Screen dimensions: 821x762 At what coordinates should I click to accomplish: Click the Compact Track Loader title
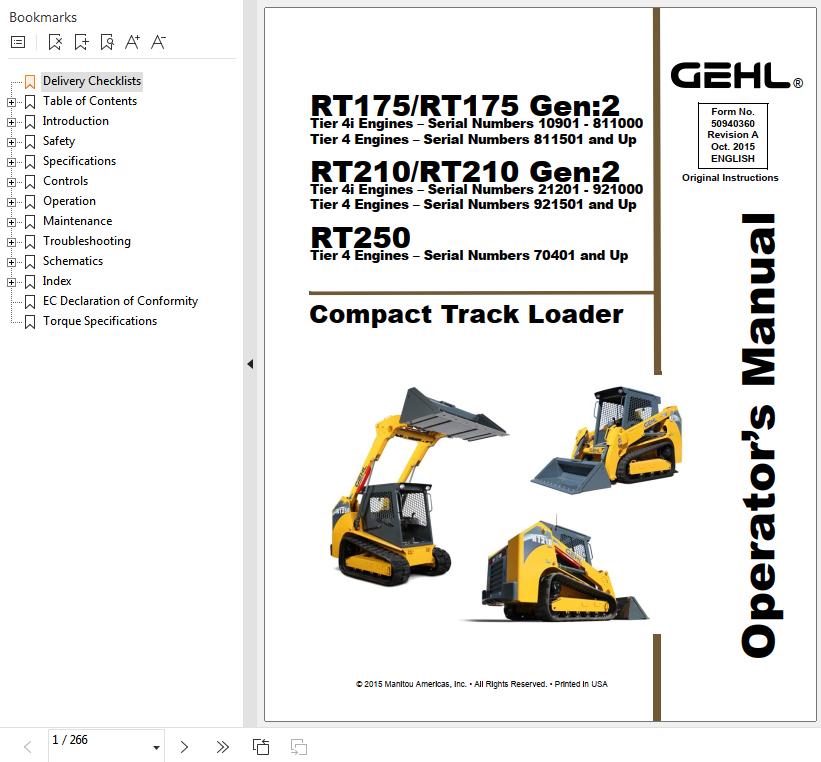coord(466,314)
